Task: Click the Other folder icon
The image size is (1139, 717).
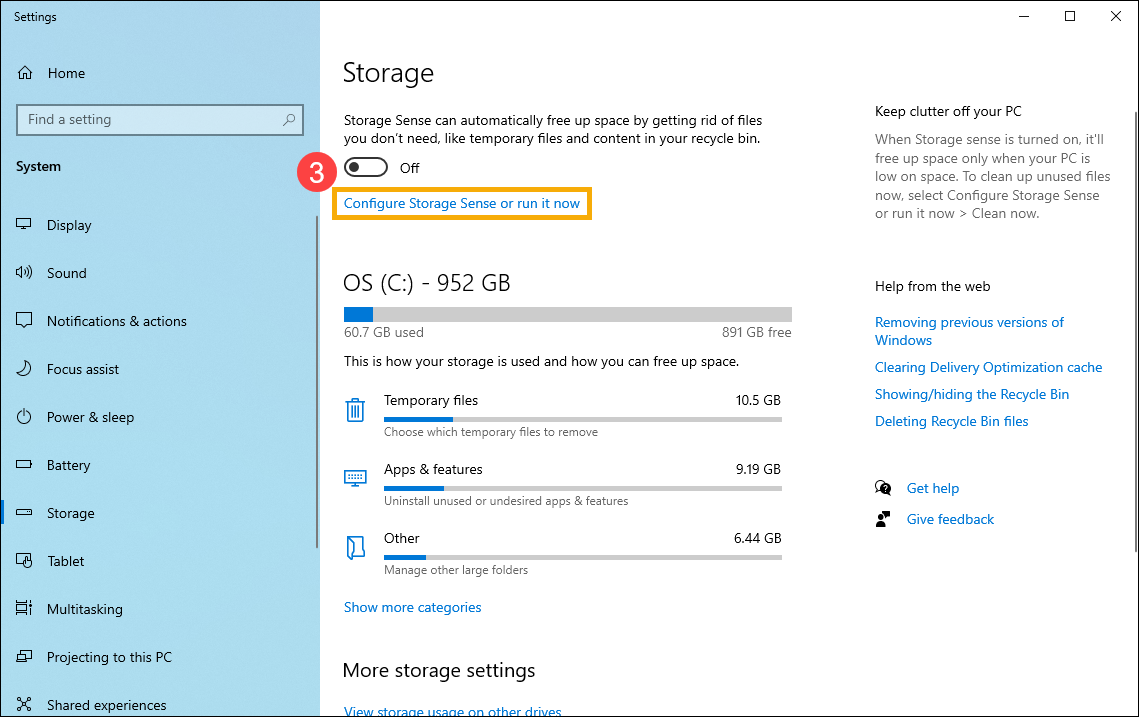Action: (355, 547)
